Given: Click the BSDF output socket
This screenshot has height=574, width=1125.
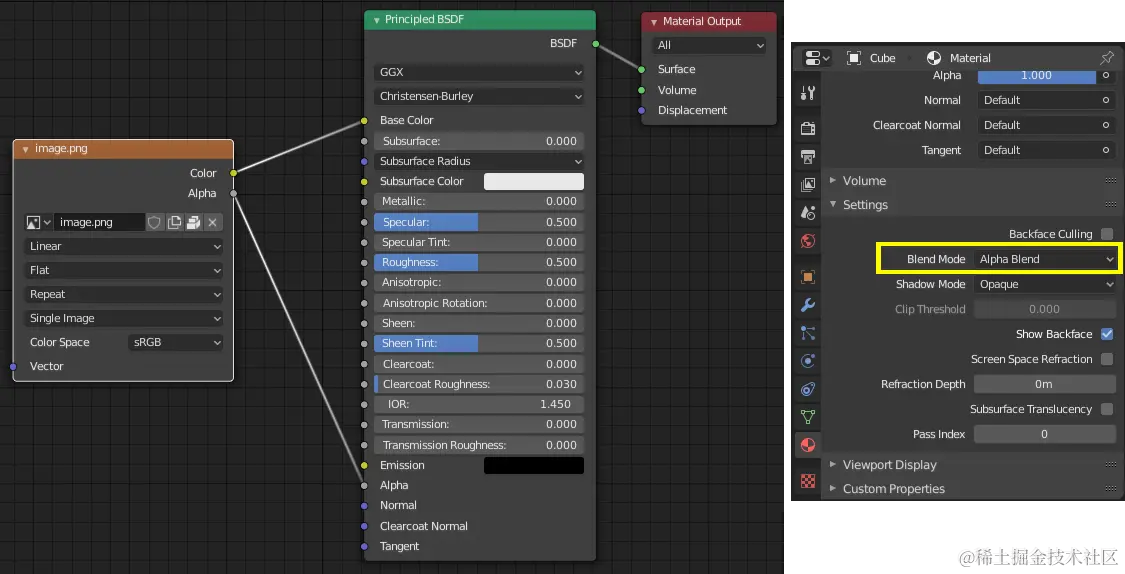Looking at the screenshot, I should point(596,44).
